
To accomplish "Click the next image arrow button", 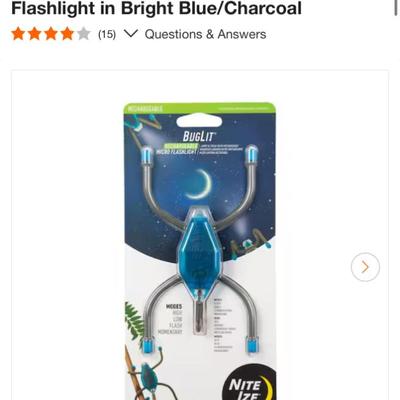I will [x=365, y=267].
